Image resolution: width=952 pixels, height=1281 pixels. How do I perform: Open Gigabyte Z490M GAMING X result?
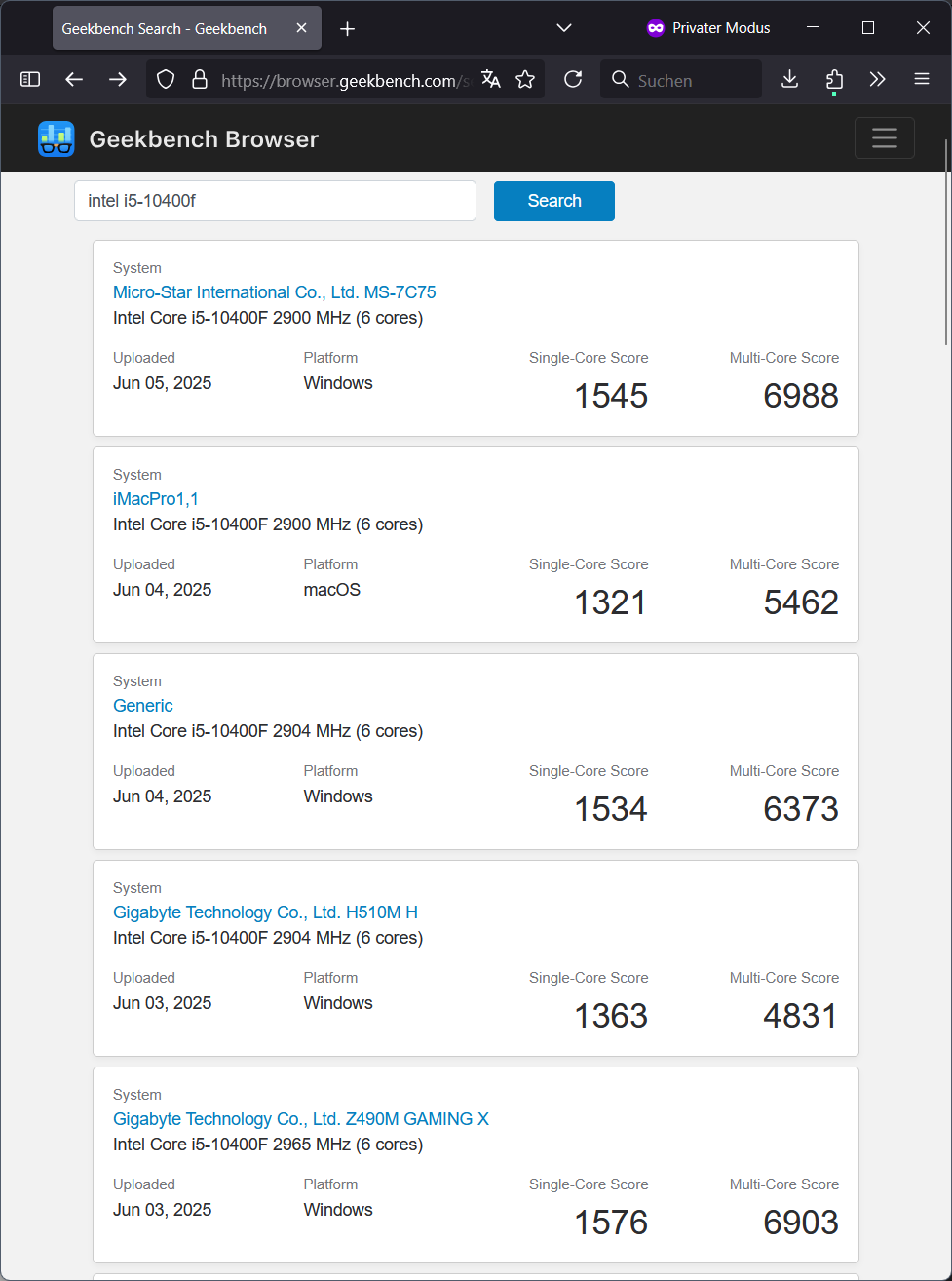[301, 1119]
